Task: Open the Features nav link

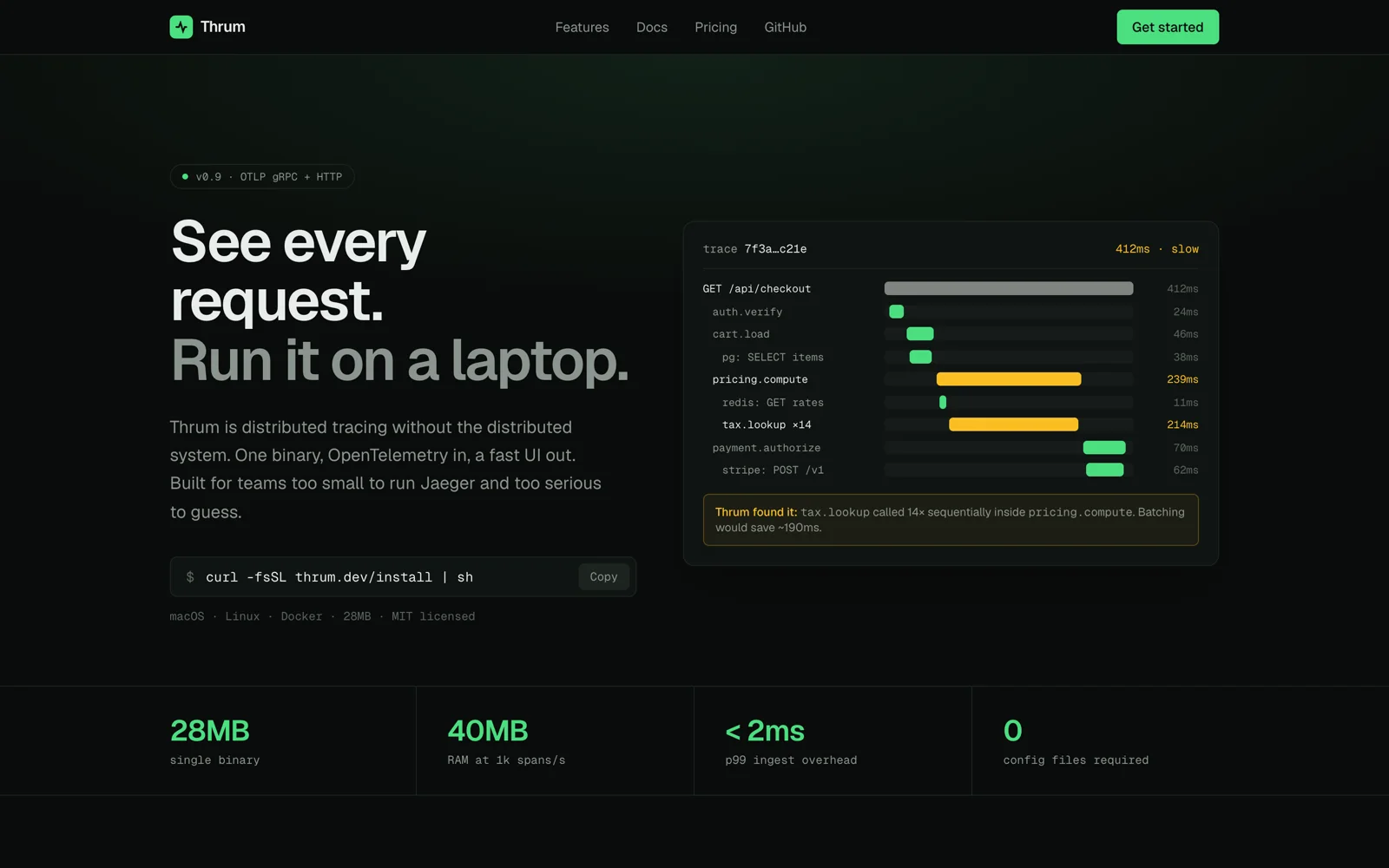Action: click(x=582, y=27)
